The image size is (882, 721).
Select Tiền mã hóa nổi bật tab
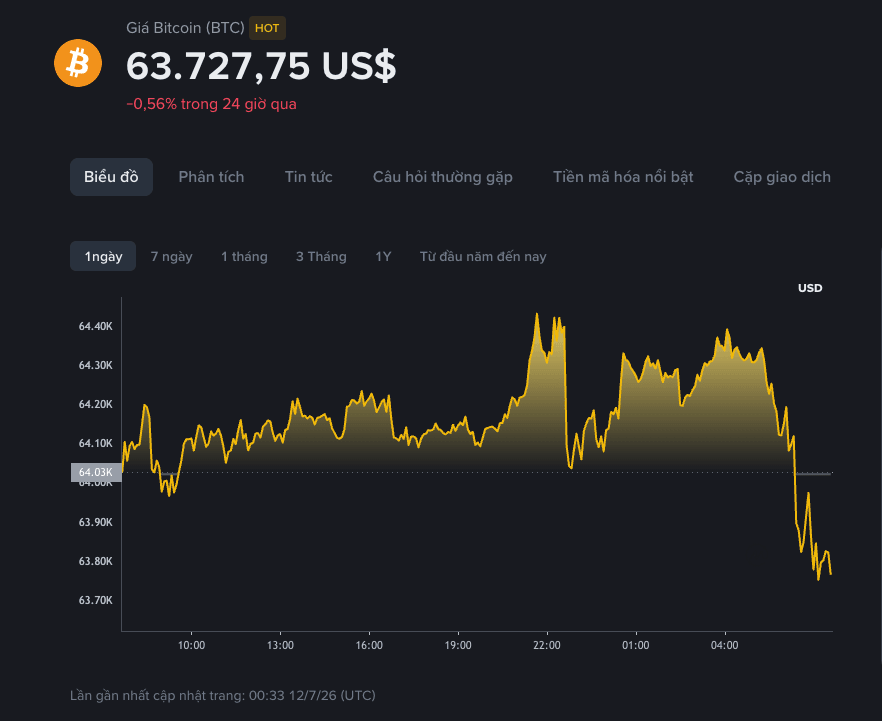tap(623, 177)
